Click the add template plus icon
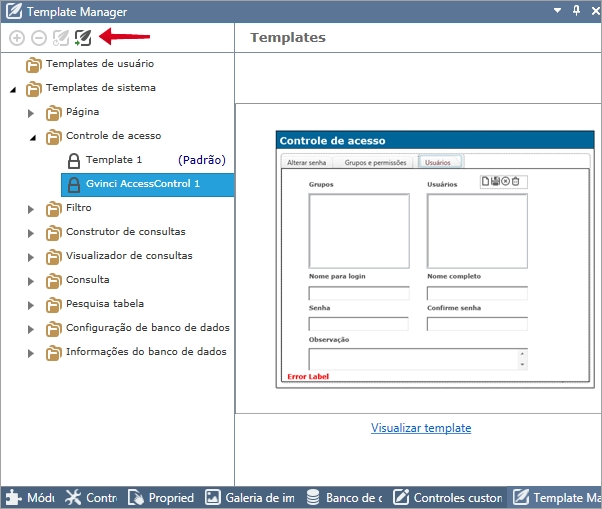Image resolution: width=602 pixels, height=509 pixels. [x=16, y=38]
